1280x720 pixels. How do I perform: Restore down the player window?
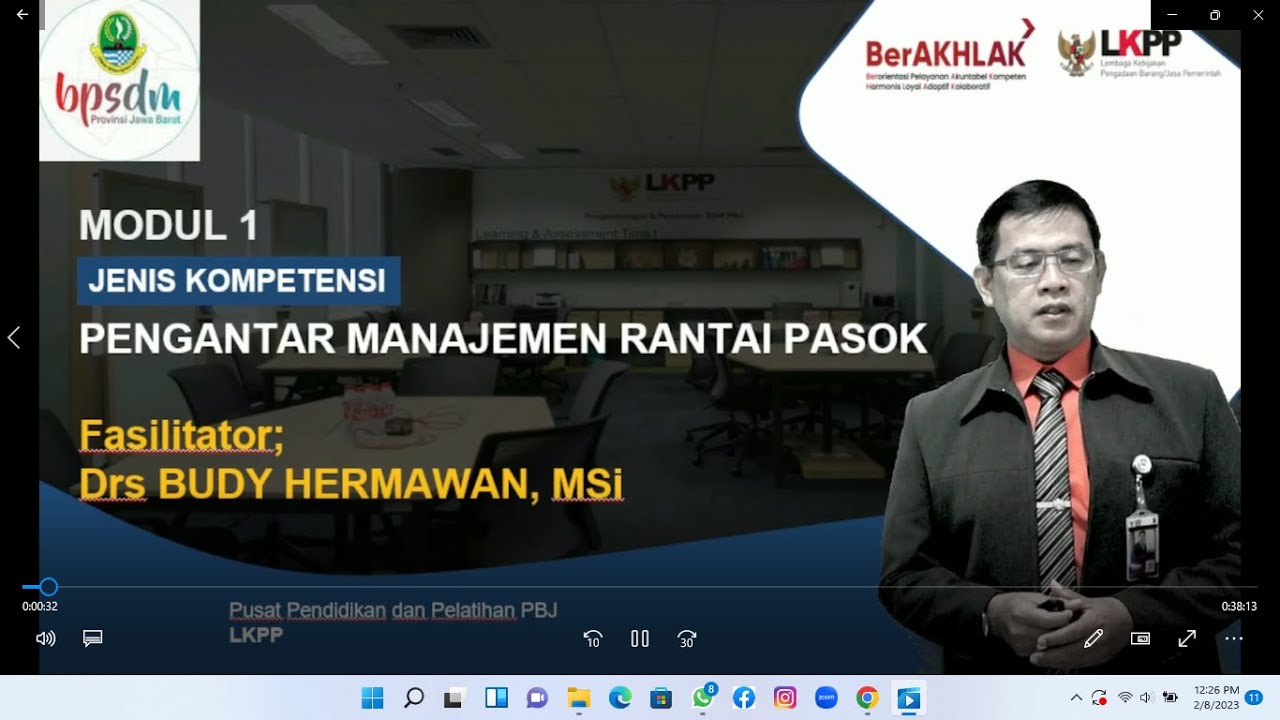1215,15
